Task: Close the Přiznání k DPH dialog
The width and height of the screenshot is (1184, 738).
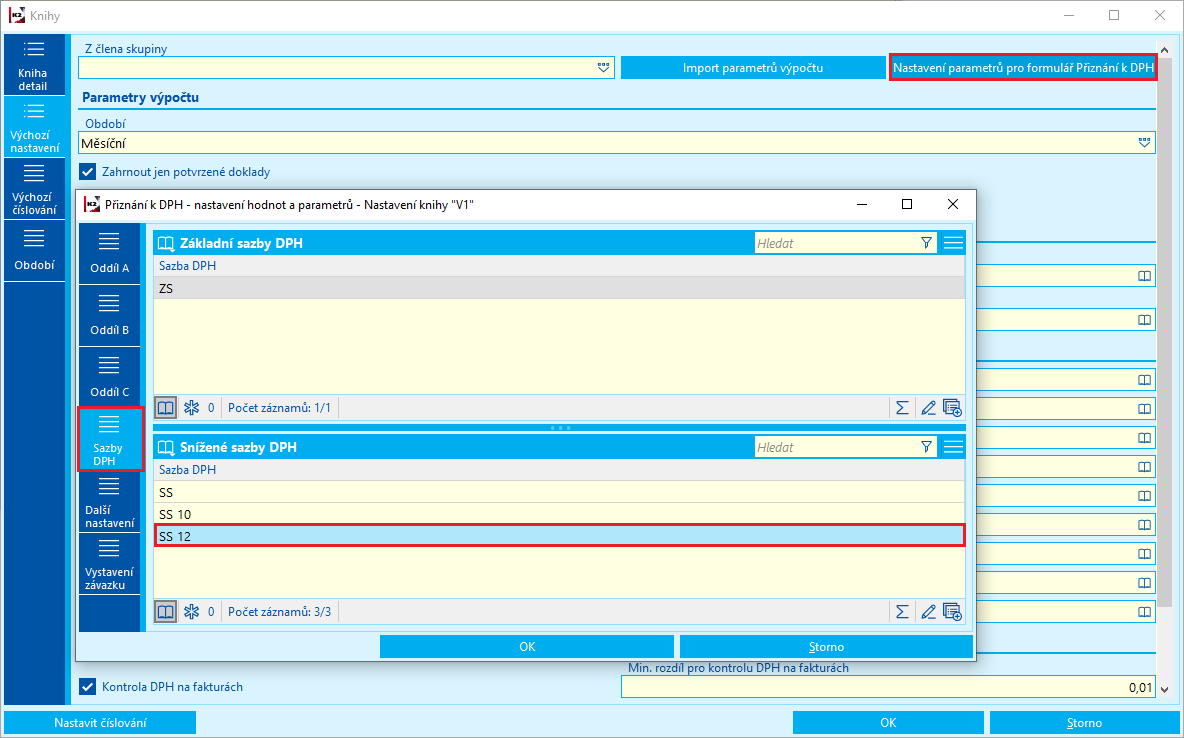Action: click(953, 205)
